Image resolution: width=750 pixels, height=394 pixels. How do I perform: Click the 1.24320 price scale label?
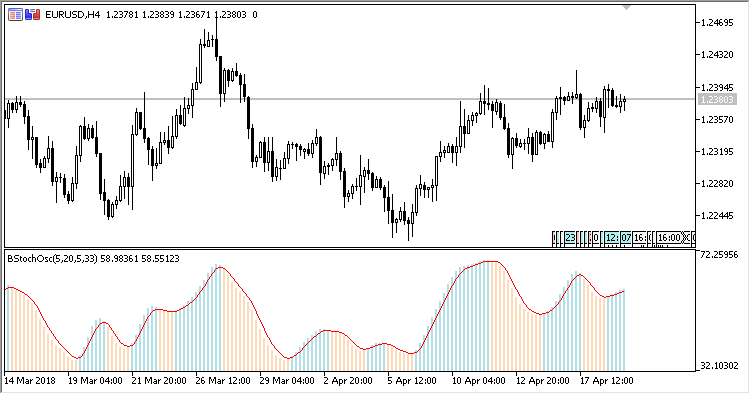717,55
